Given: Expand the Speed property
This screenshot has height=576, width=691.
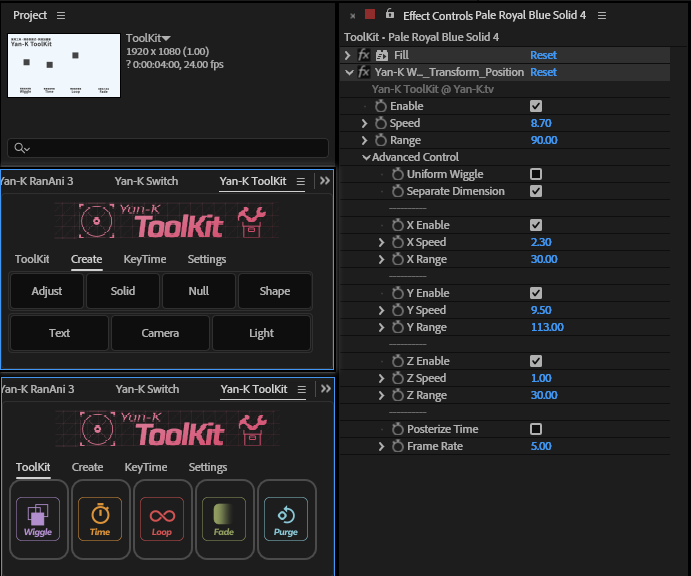Looking at the screenshot, I should [x=364, y=123].
